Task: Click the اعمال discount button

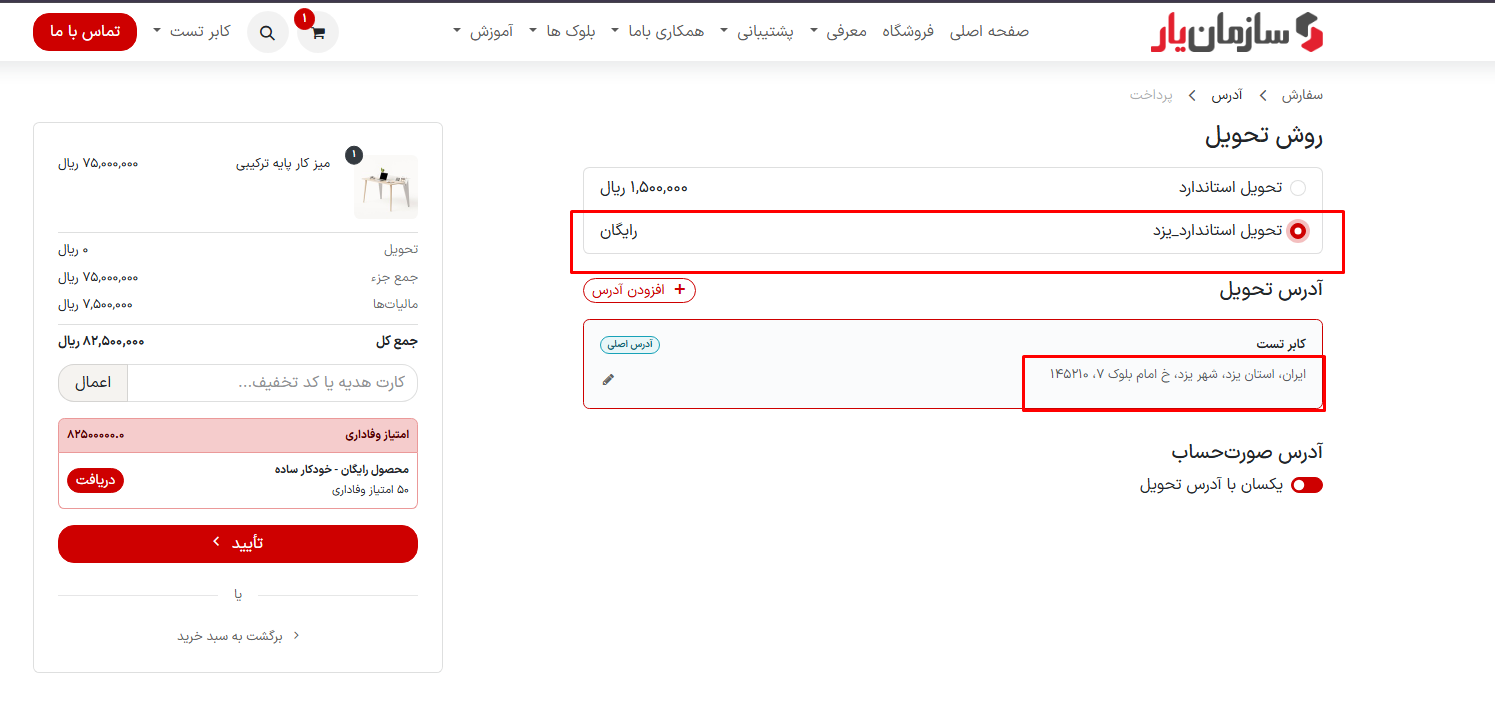Action: tap(93, 383)
